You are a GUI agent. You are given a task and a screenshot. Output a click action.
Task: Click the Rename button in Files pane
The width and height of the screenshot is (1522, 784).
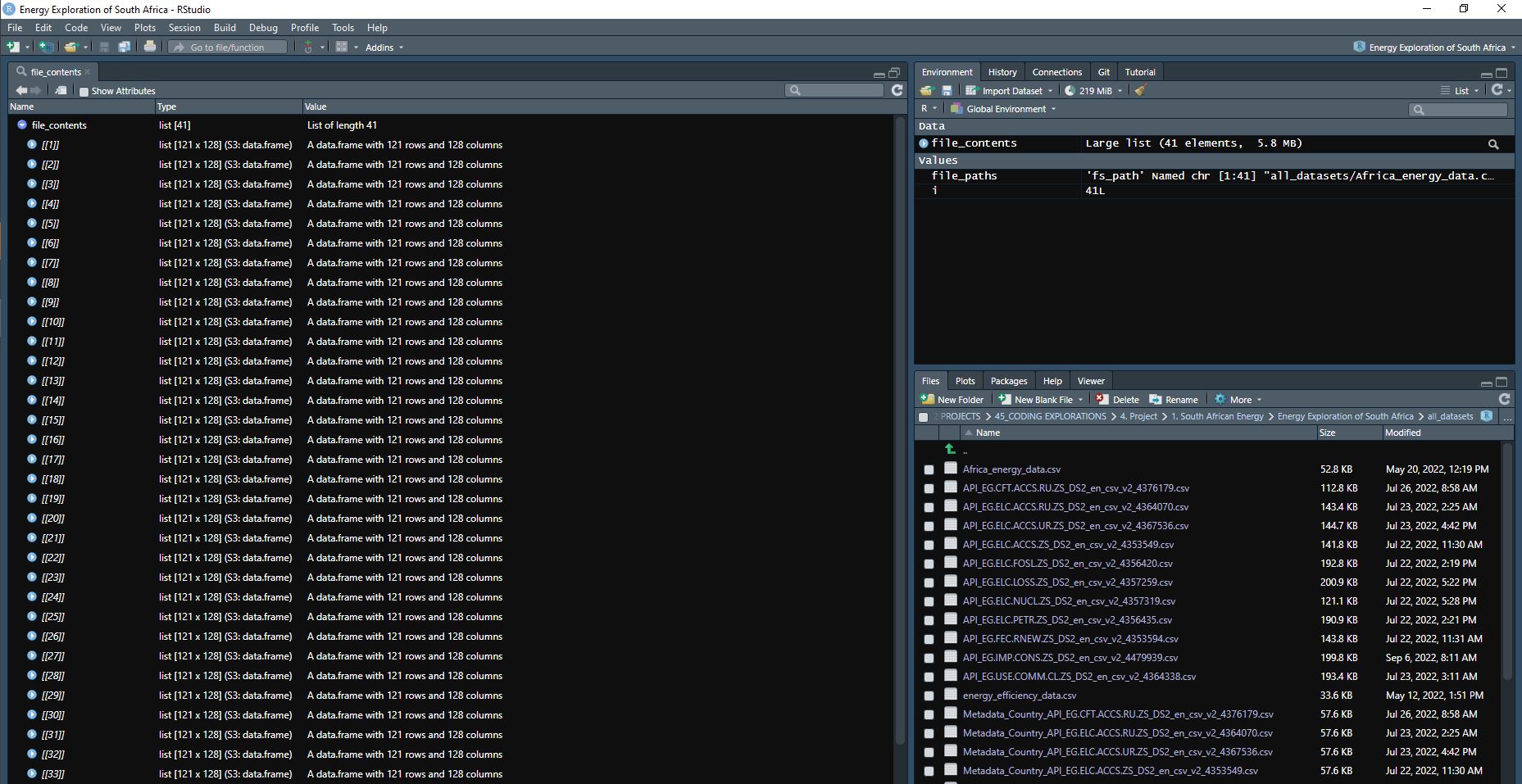[x=1174, y=399]
